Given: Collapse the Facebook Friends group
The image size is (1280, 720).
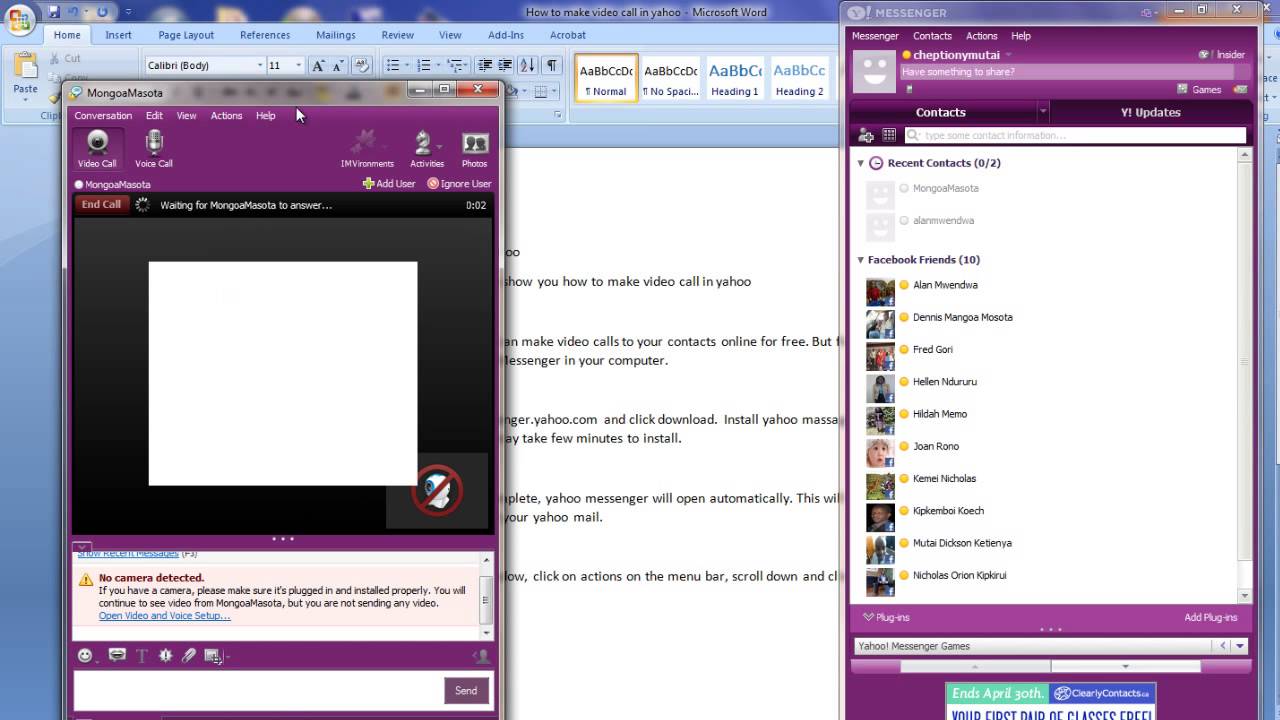Looking at the screenshot, I should (x=861, y=260).
